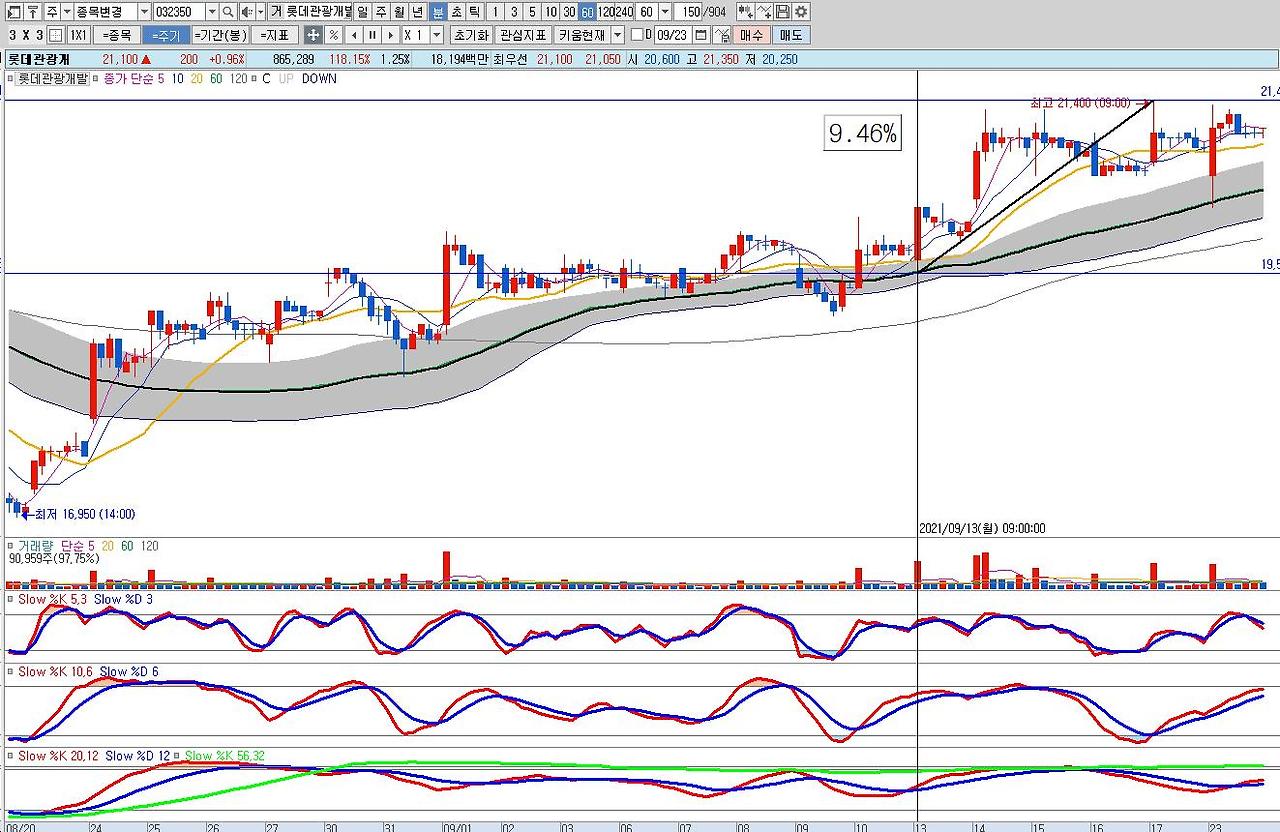Choose the highlighted 60 minute interval

coord(587,12)
